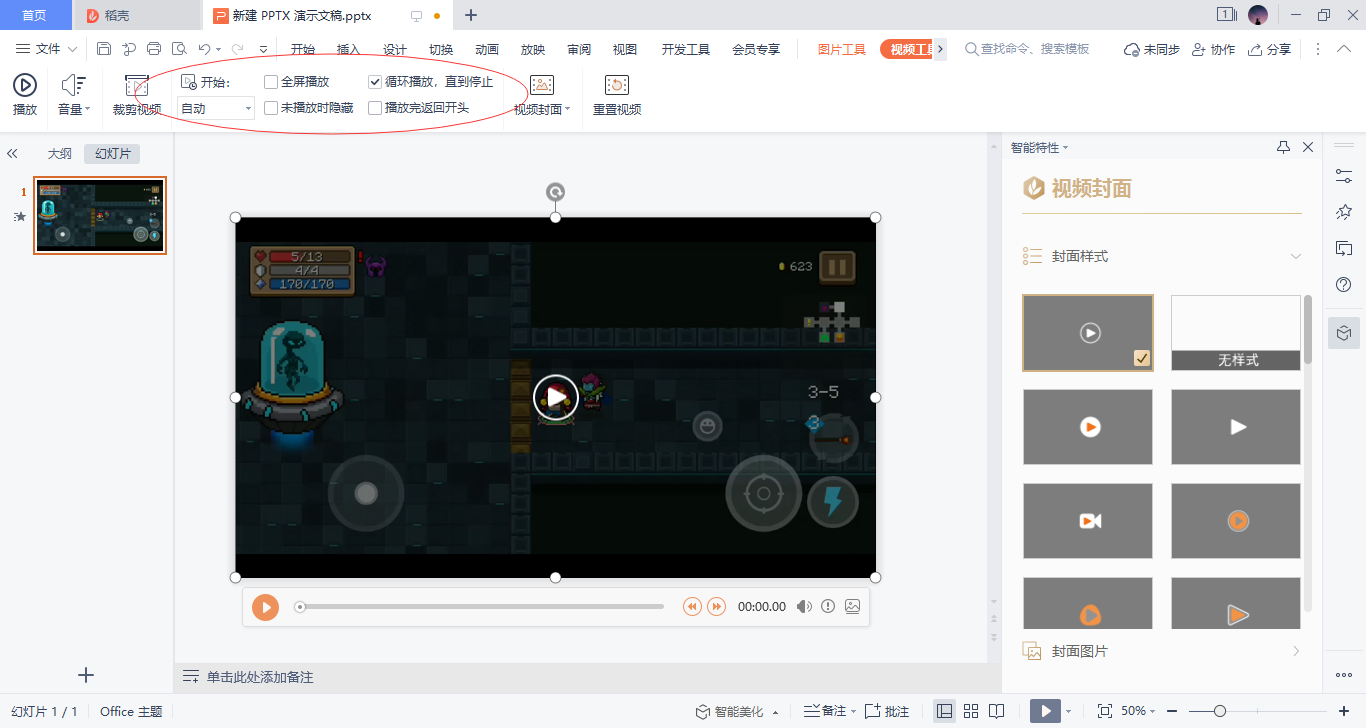Switch to the 首页 tab
Image resolution: width=1366 pixels, height=728 pixels.
click(x=35, y=15)
